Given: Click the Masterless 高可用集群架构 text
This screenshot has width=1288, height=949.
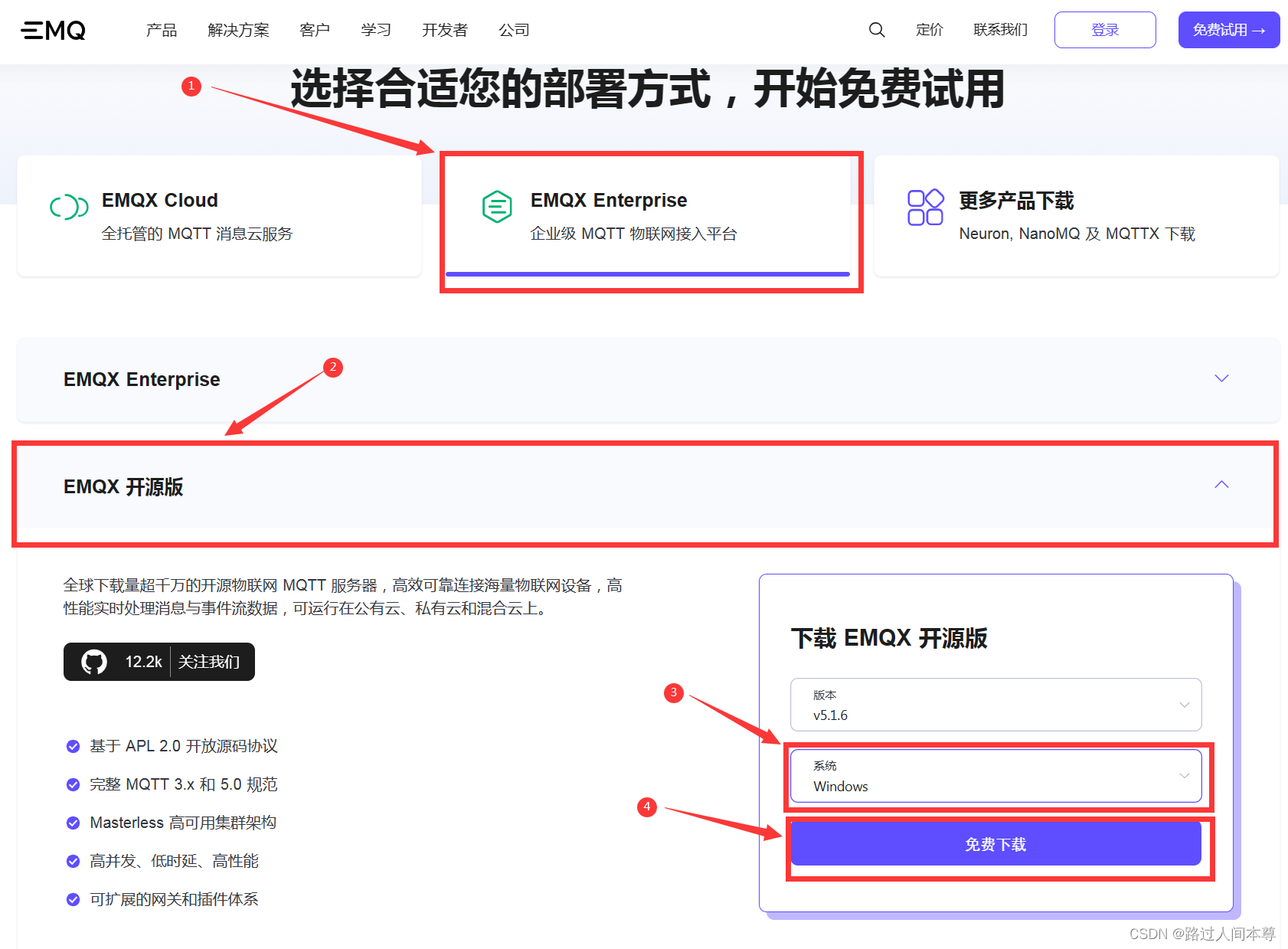Looking at the screenshot, I should 183,823.
